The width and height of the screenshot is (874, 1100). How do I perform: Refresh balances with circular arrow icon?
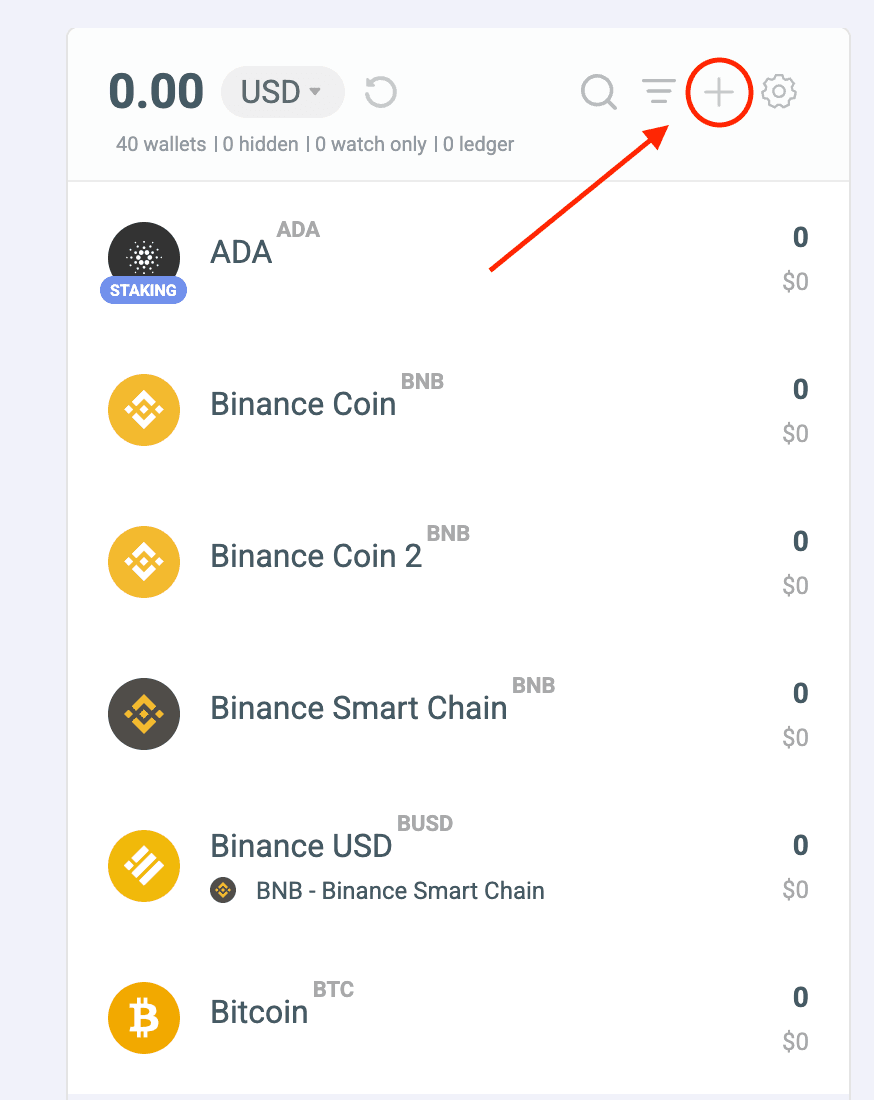(x=381, y=93)
